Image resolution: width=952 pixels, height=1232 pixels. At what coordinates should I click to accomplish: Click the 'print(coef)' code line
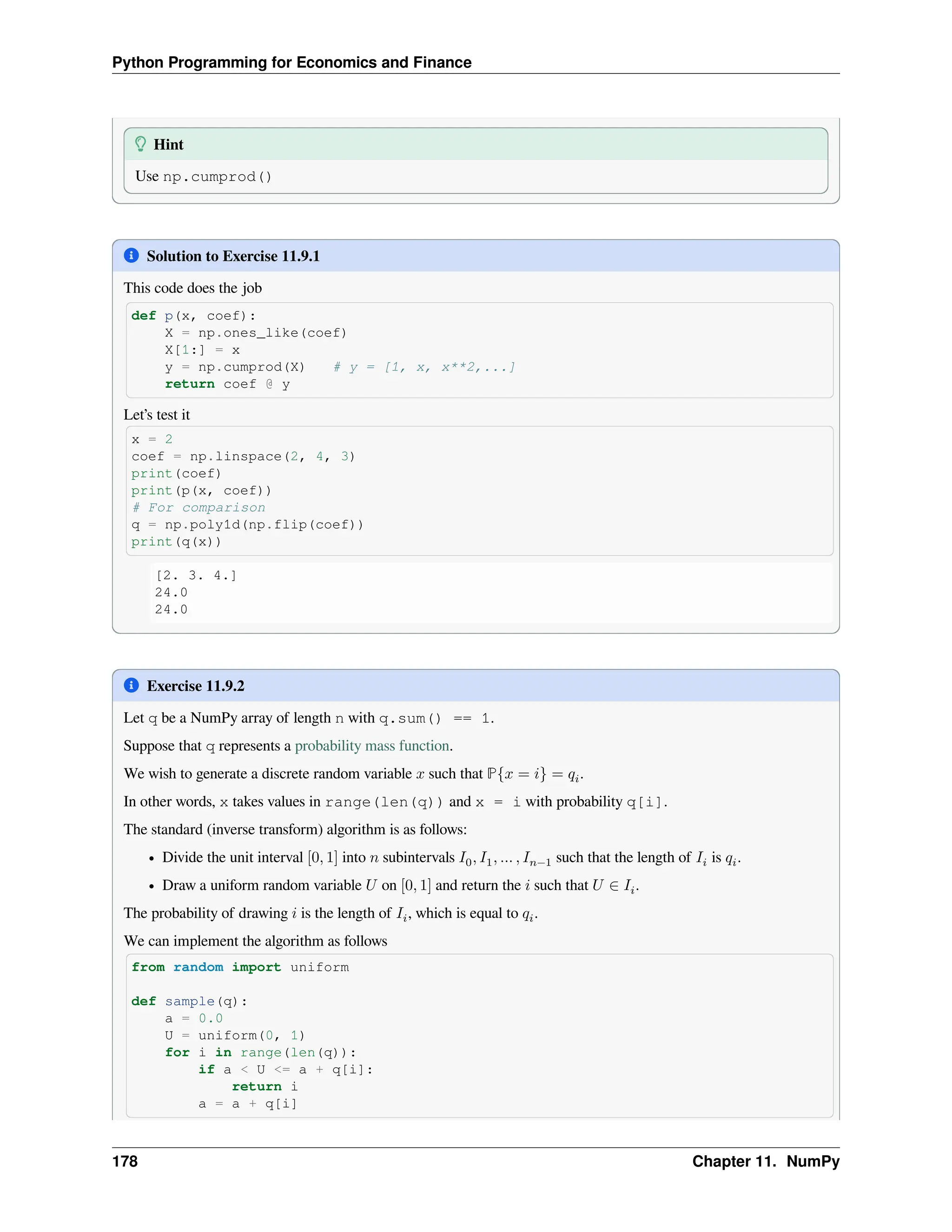(x=176, y=473)
